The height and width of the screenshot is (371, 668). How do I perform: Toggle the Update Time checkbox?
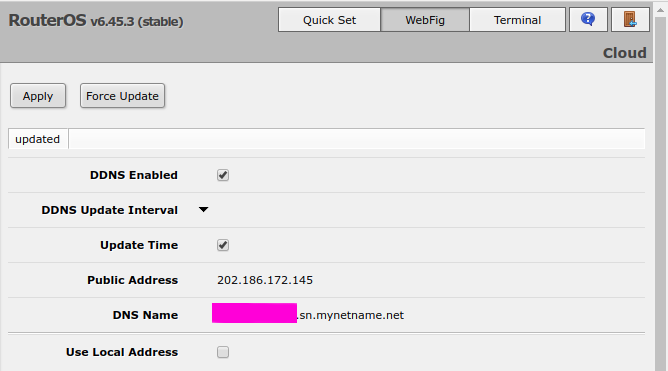223,245
